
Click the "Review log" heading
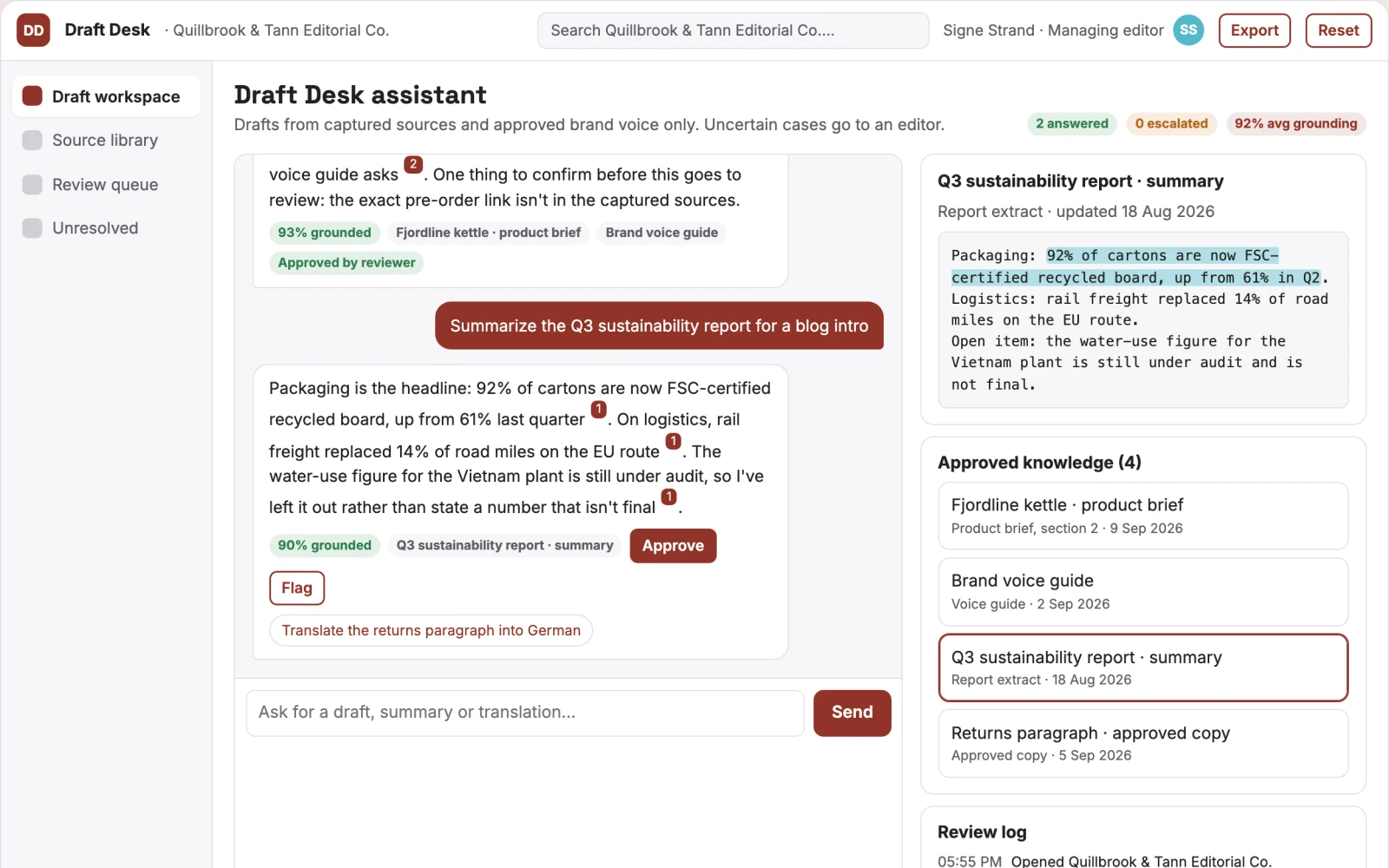982,832
